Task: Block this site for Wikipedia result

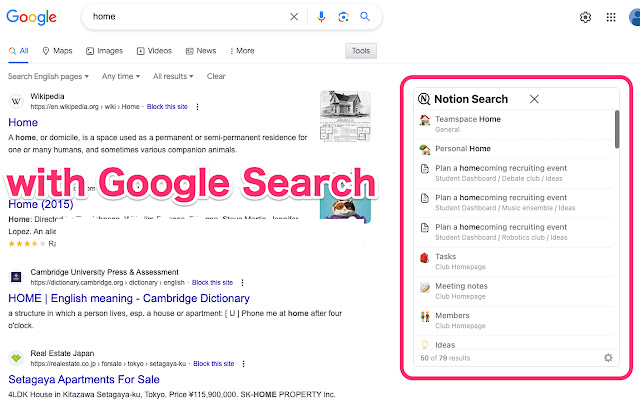Action: pos(167,107)
